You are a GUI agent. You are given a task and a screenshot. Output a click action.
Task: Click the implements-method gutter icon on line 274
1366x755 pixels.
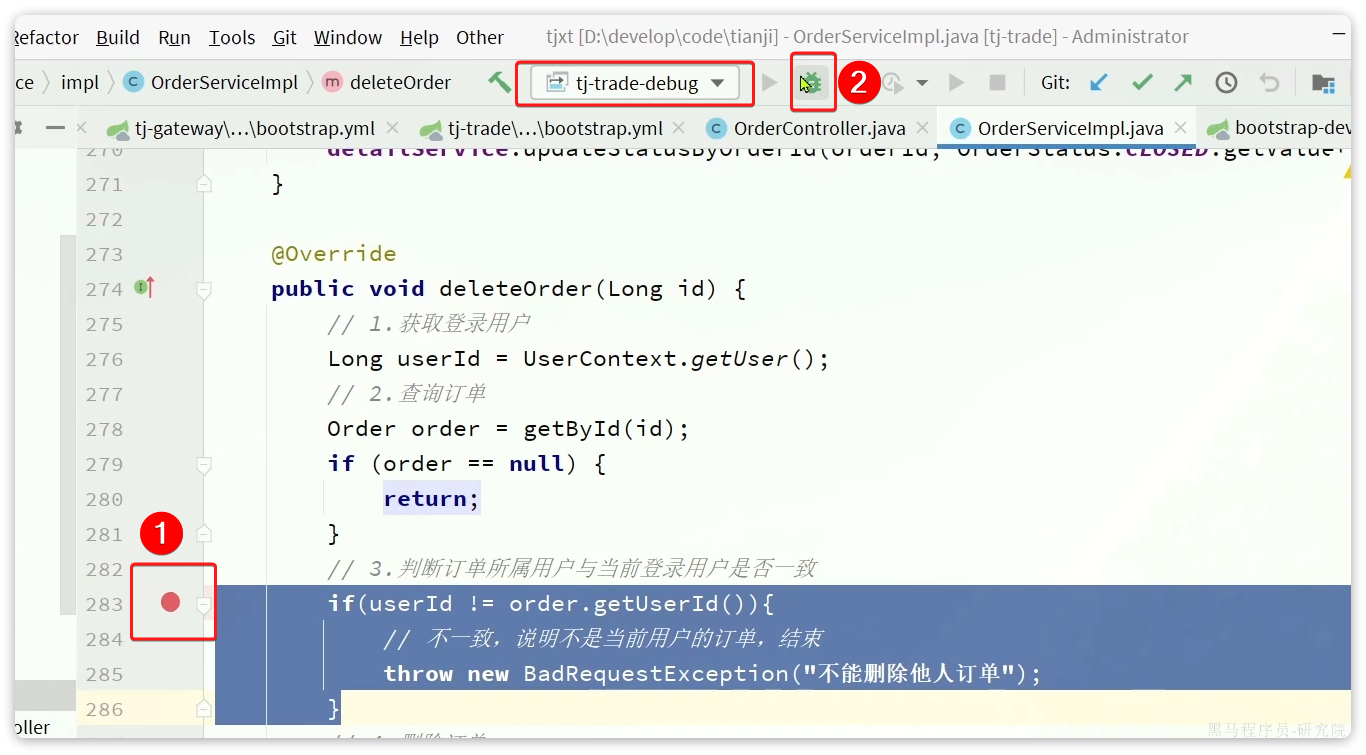tap(144, 288)
